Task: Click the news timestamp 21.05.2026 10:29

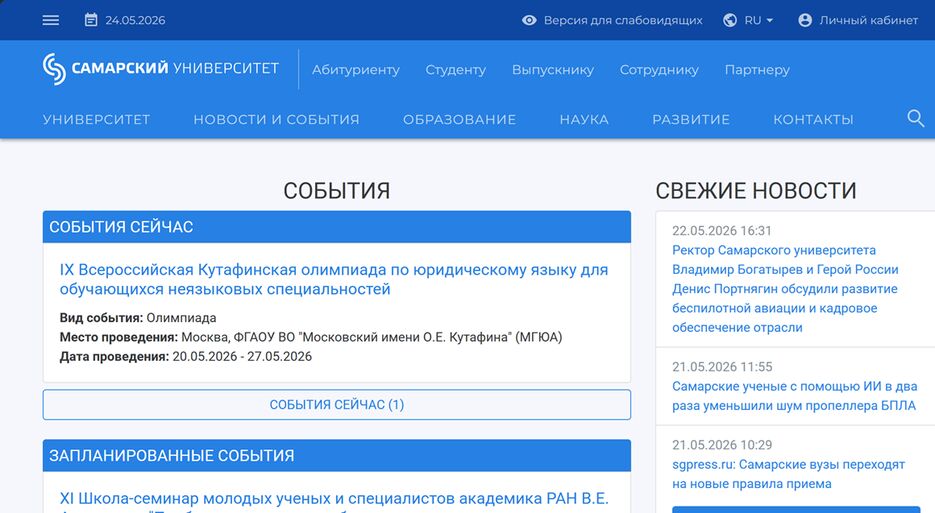Action: (722, 445)
